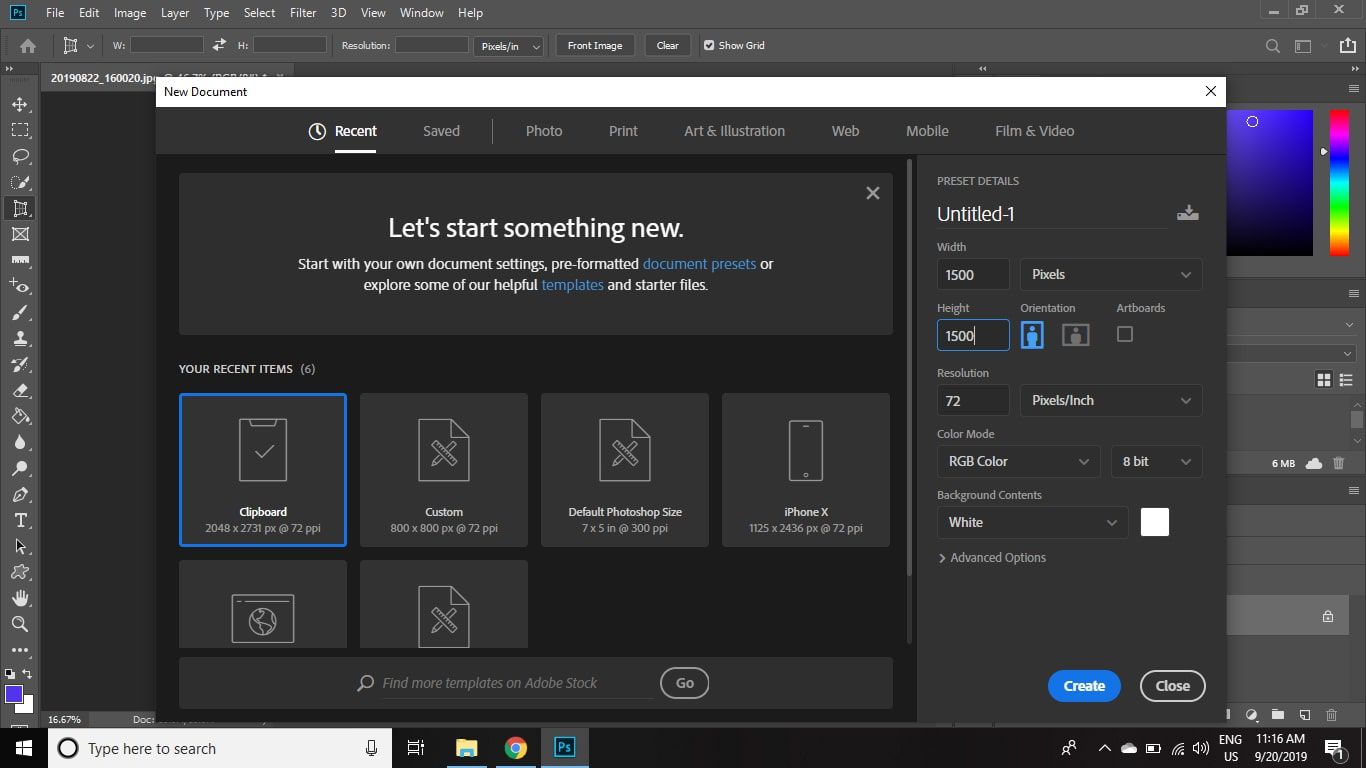Select the Eraser tool
Viewport: 1366px width, 768px height.
coord(20,390)
